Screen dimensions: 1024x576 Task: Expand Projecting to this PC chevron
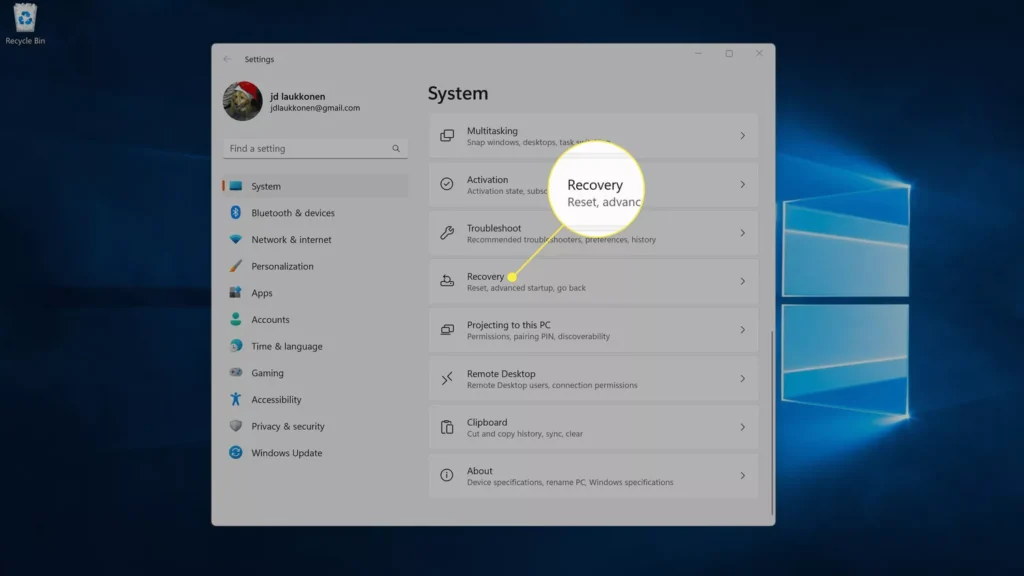click(x=743, y=330)
